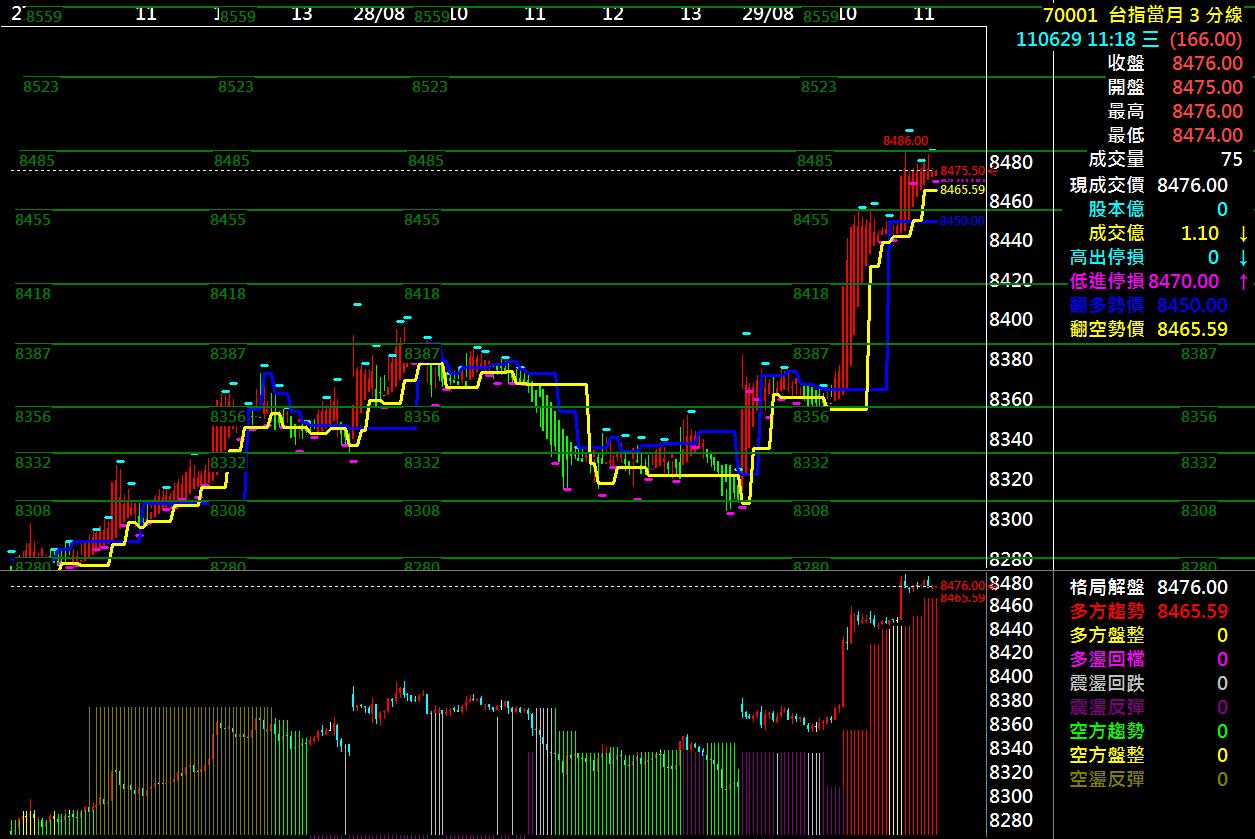Click the red change value (166.00)
Viewport: 1255px width, 839px height.
(x=1205, y=39)
